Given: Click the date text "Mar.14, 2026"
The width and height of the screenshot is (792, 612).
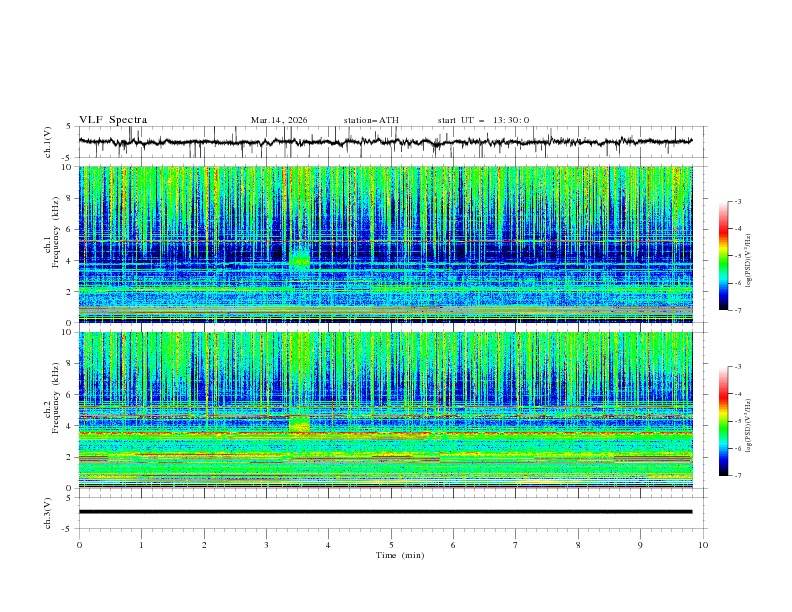Looking at the screenshot, I should 279,120.
